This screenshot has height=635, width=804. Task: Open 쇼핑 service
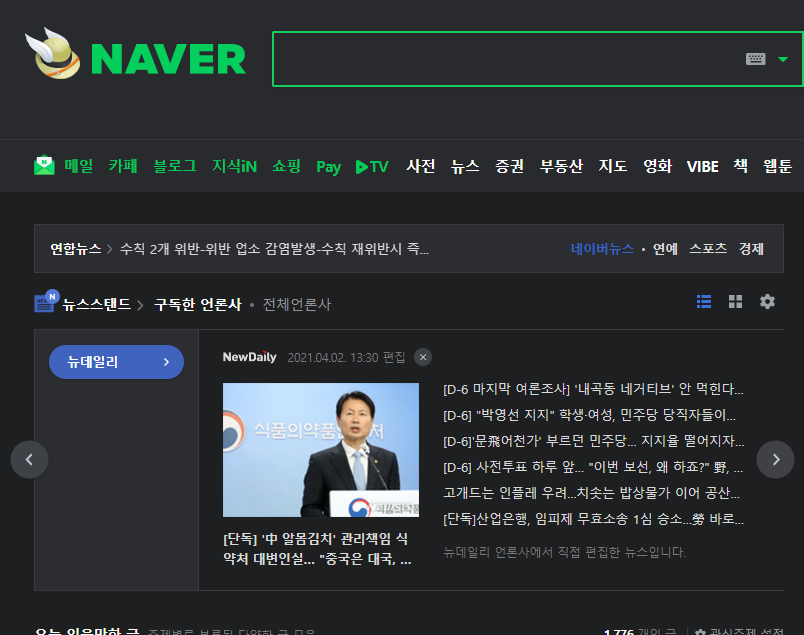287,166
